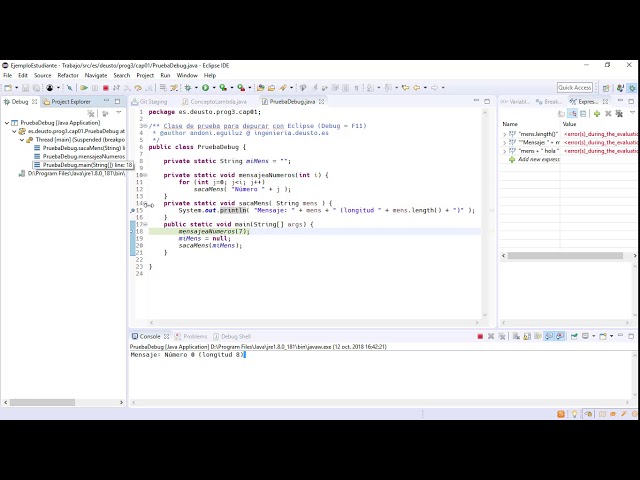640x480 pixels.
Task: Open the Window menu
Action: click(187, 76)
